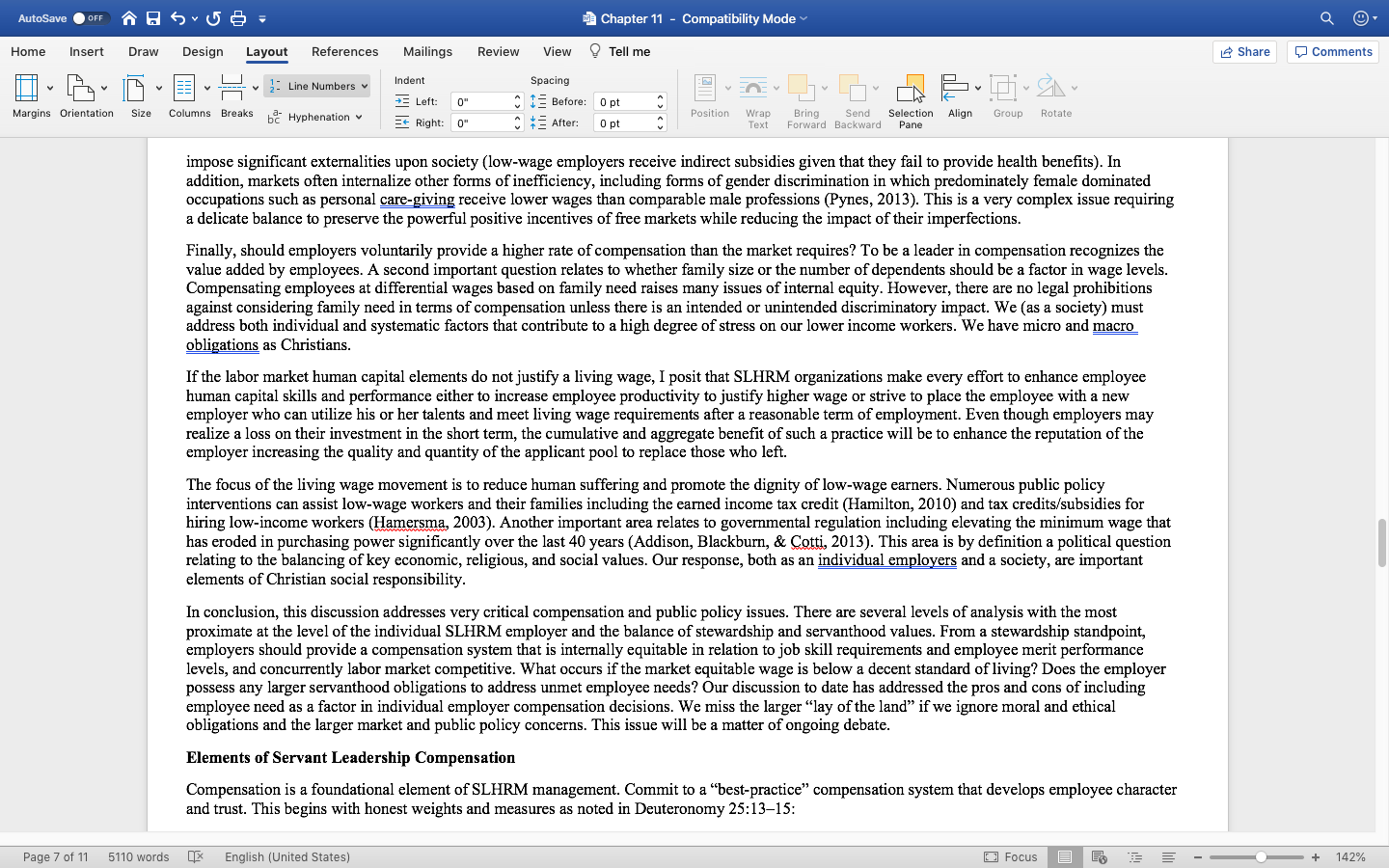This screenshot has width=1389, height=868.
Task: Switch to the Review tab
Action: tap(498, 51)
